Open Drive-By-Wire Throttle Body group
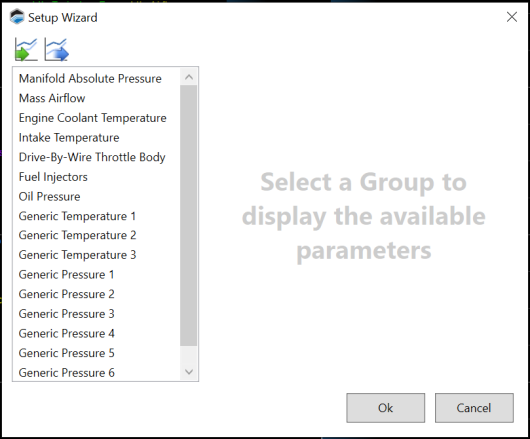 [96, 157]
